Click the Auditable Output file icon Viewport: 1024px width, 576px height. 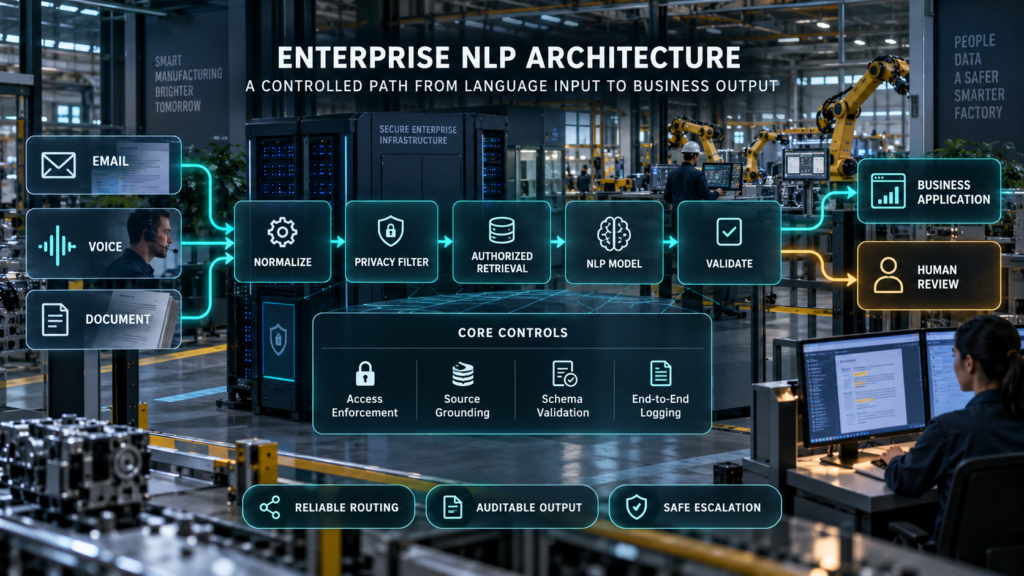pos(452,507)
